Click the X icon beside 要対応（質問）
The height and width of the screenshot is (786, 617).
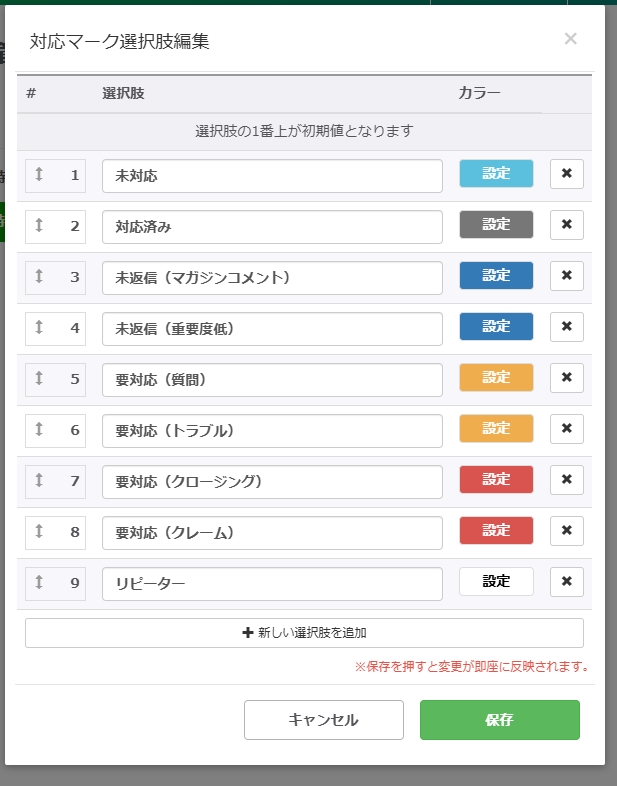coord(566,378)
